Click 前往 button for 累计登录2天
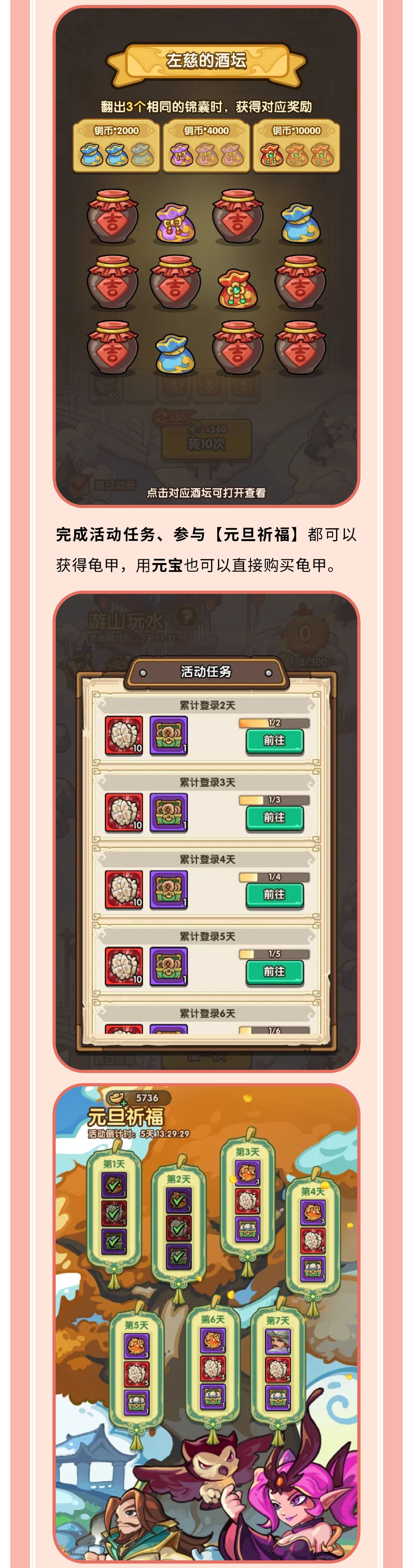The image size is (413, 1568). pos(274,741)
